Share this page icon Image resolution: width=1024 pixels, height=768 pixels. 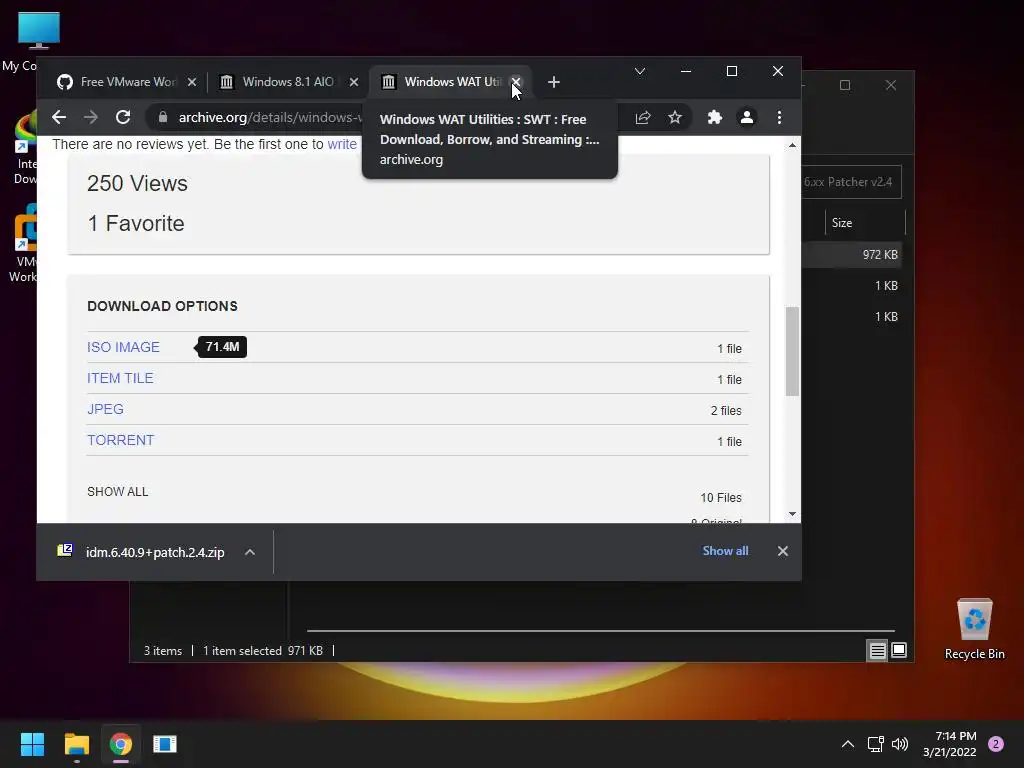[643, 118]
